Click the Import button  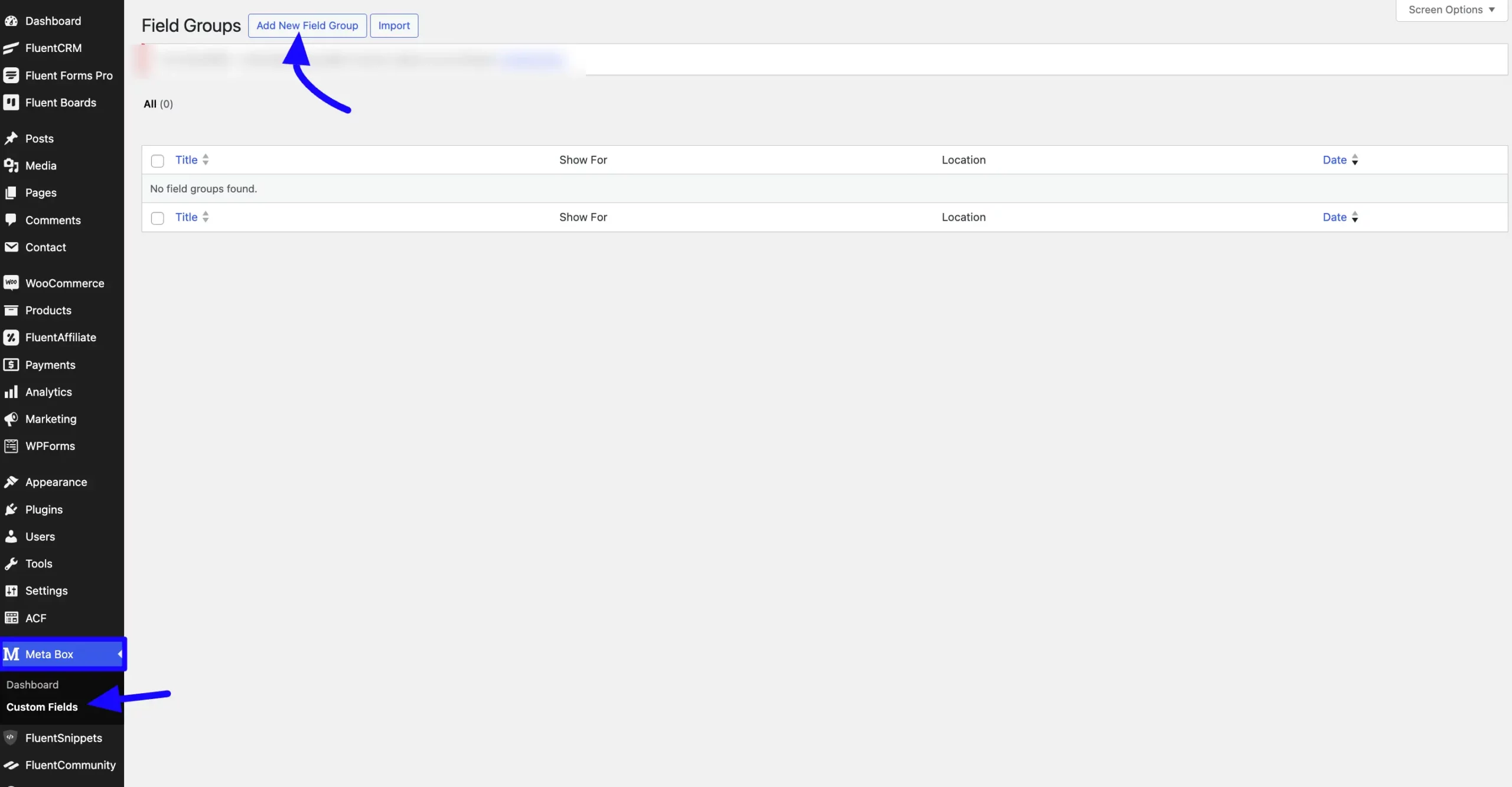pyautogui.click(x=394, y=25)
